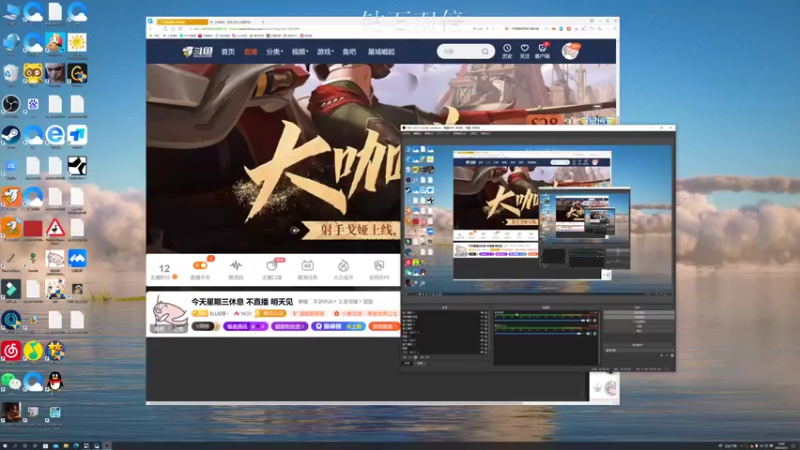This screenshot has height=450, width=800.
Task: Open the Douyu logo in the browser
Action: pos(197,52)
